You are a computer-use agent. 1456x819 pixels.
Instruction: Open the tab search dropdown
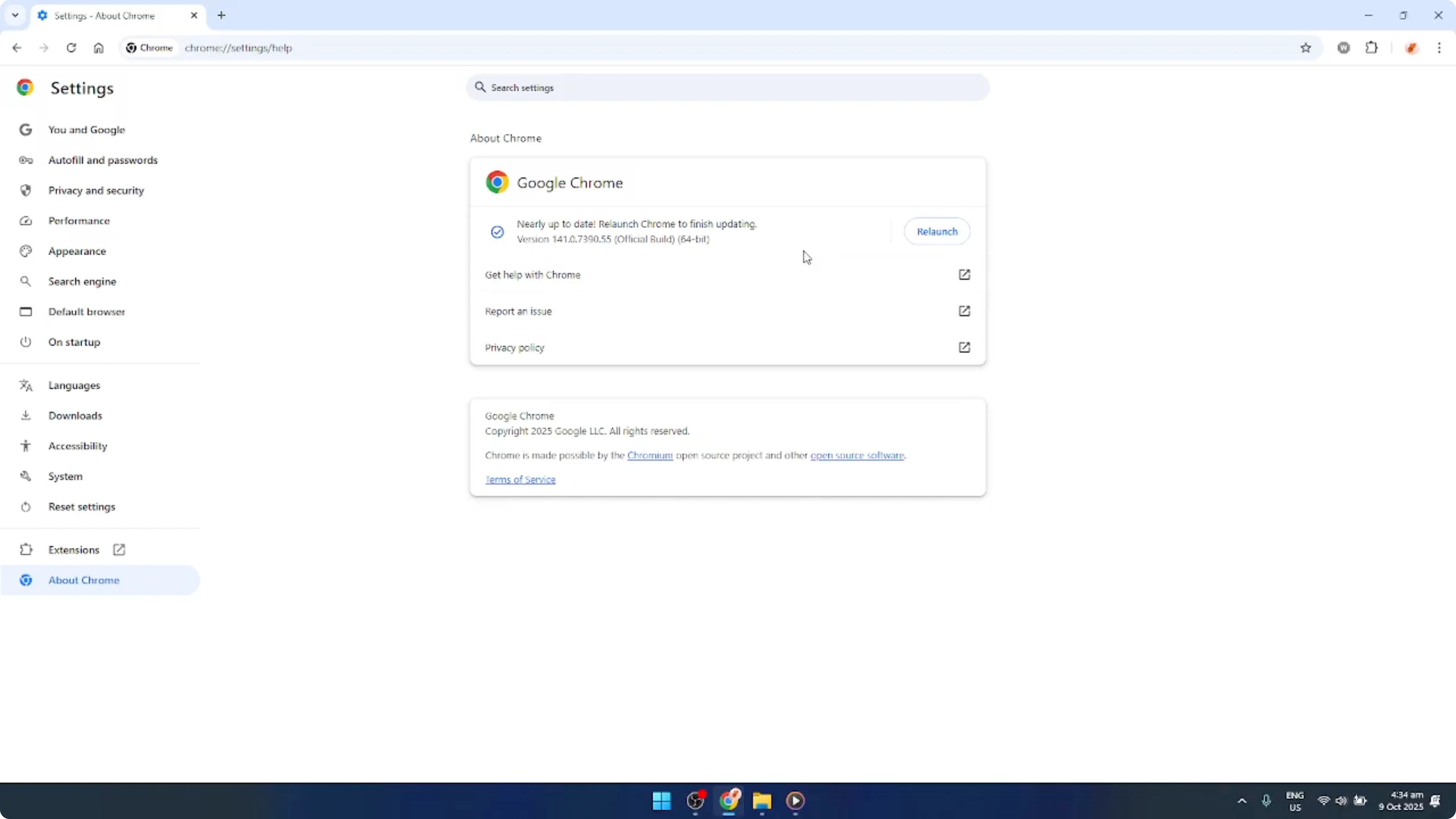pyautogui.click(x=15, y=15)
